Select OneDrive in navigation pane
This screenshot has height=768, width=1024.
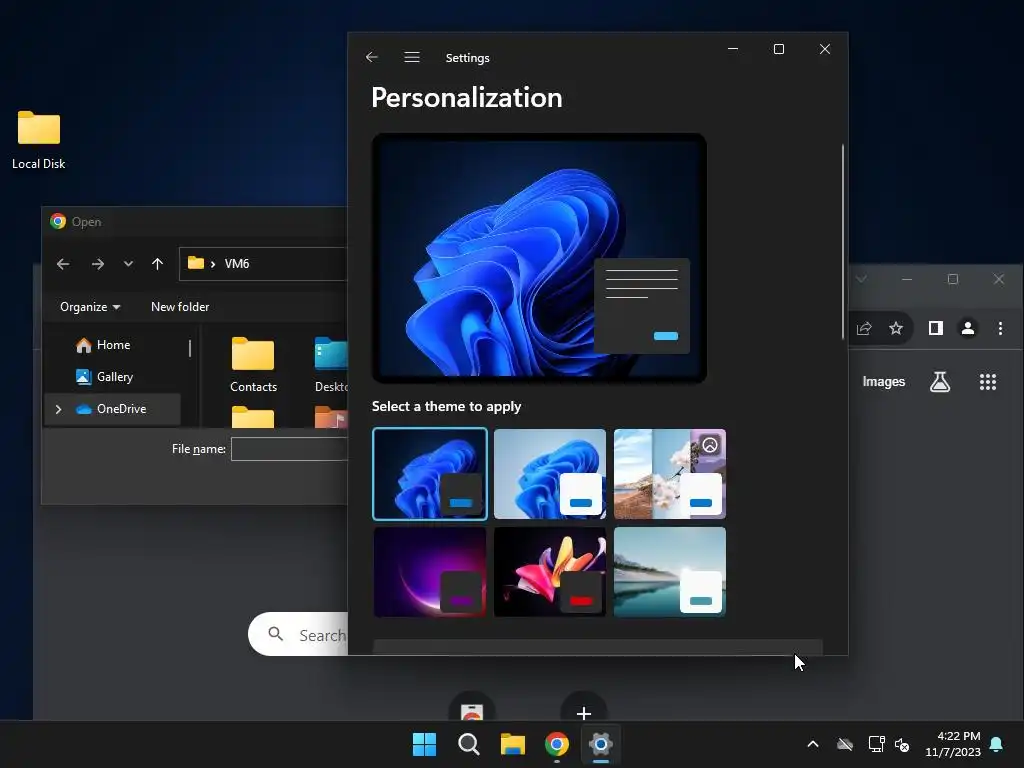pyautogui.click(x=112, y=409)
